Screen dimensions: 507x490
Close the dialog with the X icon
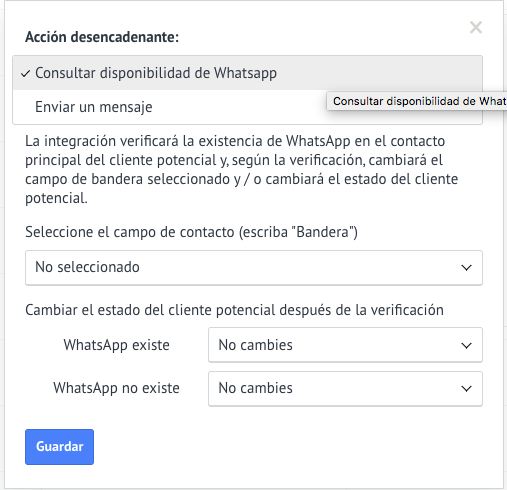[x=476, y=27]
